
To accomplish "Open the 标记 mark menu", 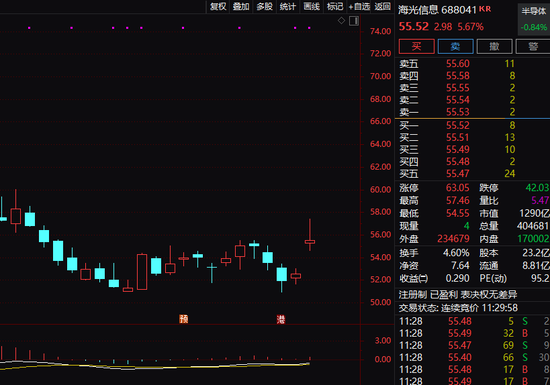I will pos(335,6).
